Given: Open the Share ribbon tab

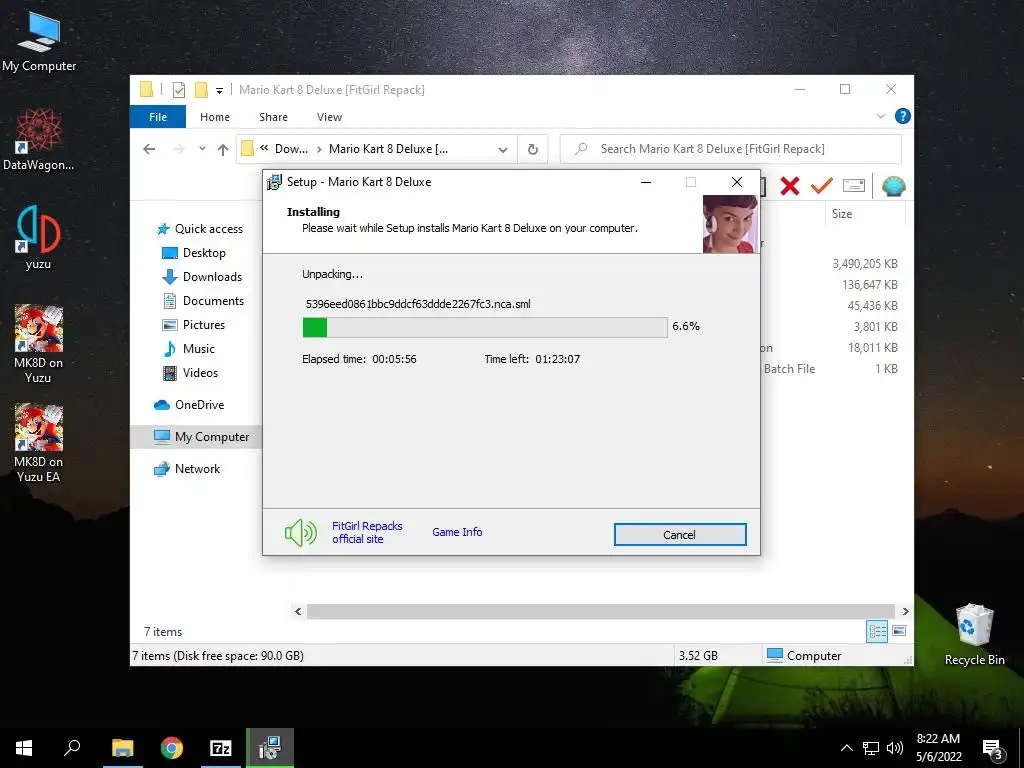Looking at the screenshot, I should coord(273,117).
